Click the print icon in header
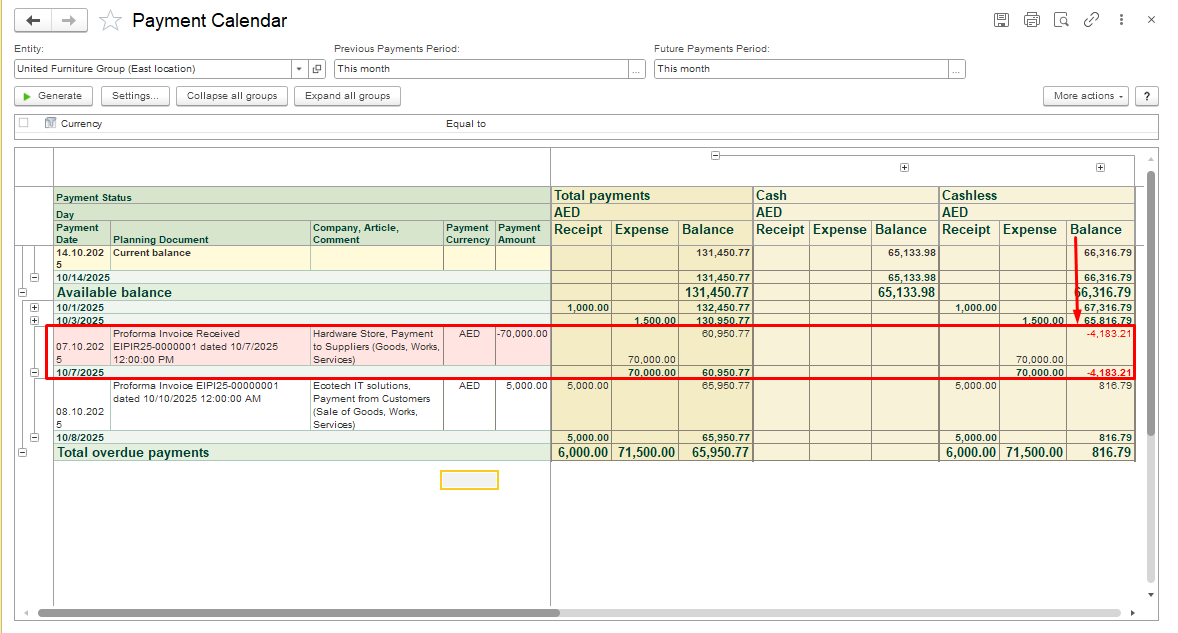Image resolution: width=1178 pixels, height=633 pixels. click(1031, 20)
